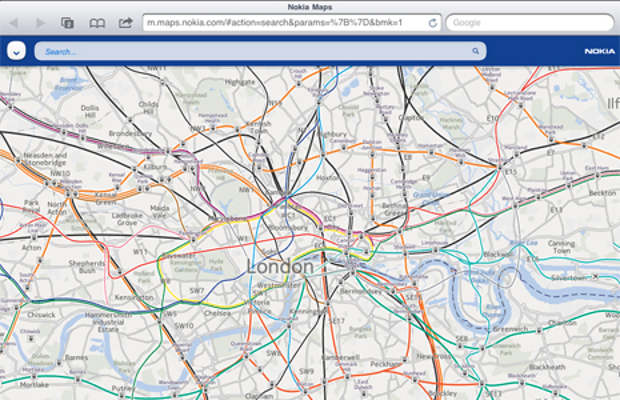
Task: Click the Silvertown map label
Action: (x=569, y=278)
